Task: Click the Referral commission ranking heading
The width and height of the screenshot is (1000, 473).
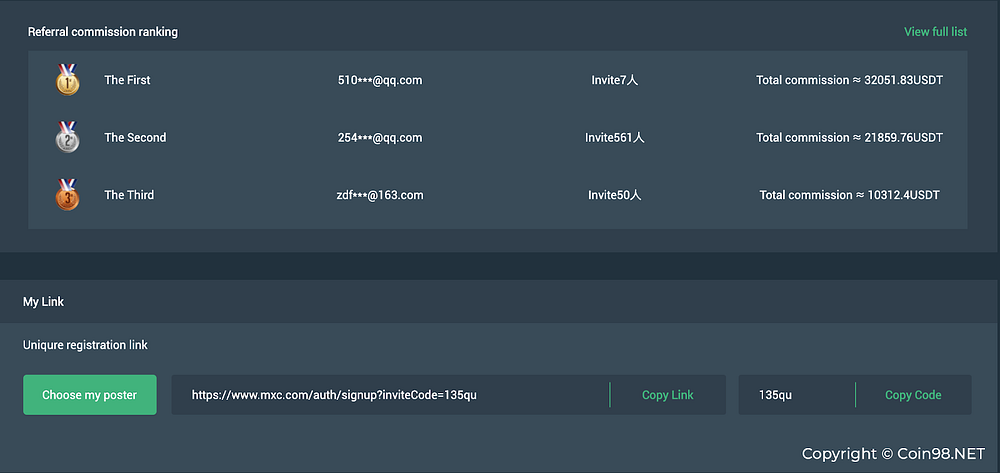Action: [x=103, y=32]
